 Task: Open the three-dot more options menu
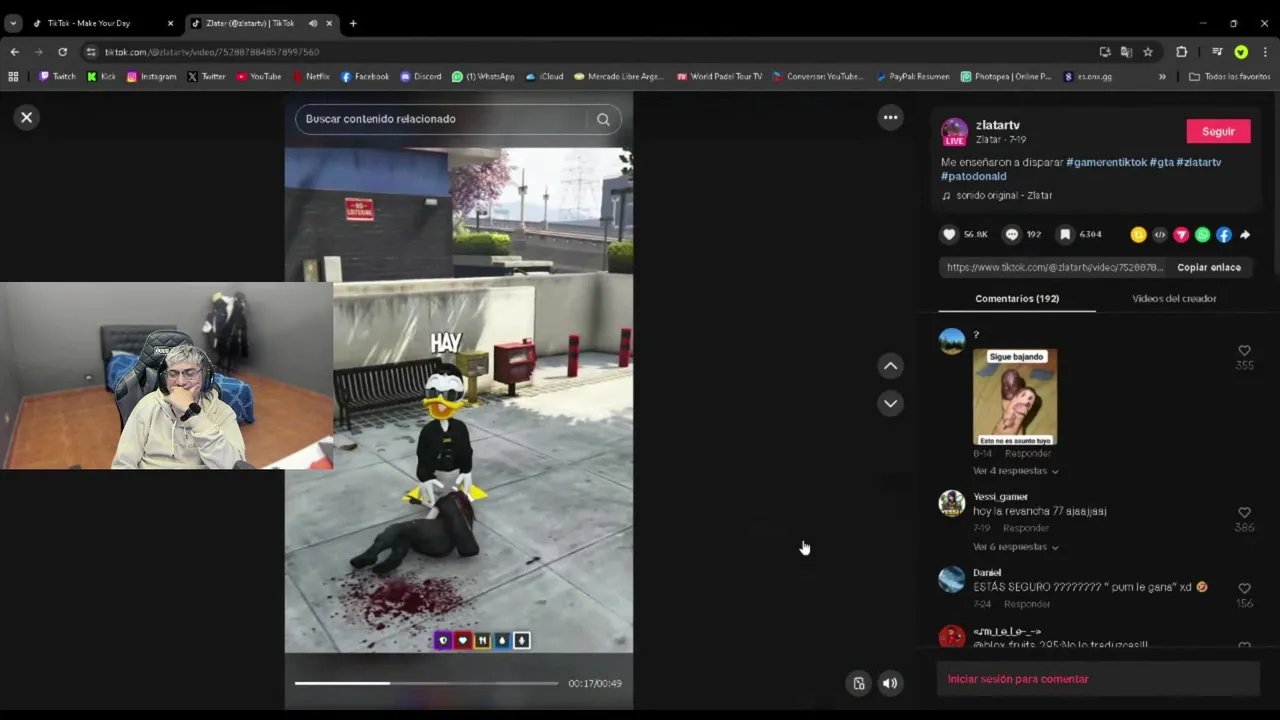click(x=890, y=117)
